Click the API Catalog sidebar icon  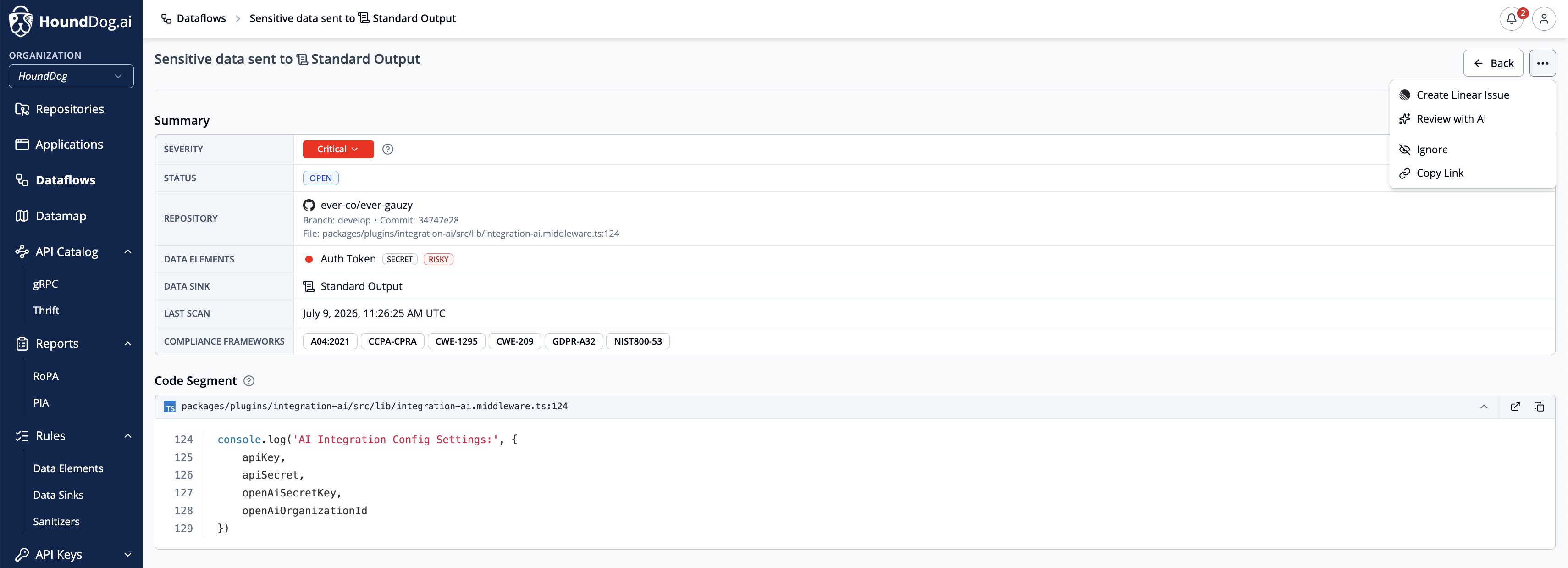click(22, 252)
